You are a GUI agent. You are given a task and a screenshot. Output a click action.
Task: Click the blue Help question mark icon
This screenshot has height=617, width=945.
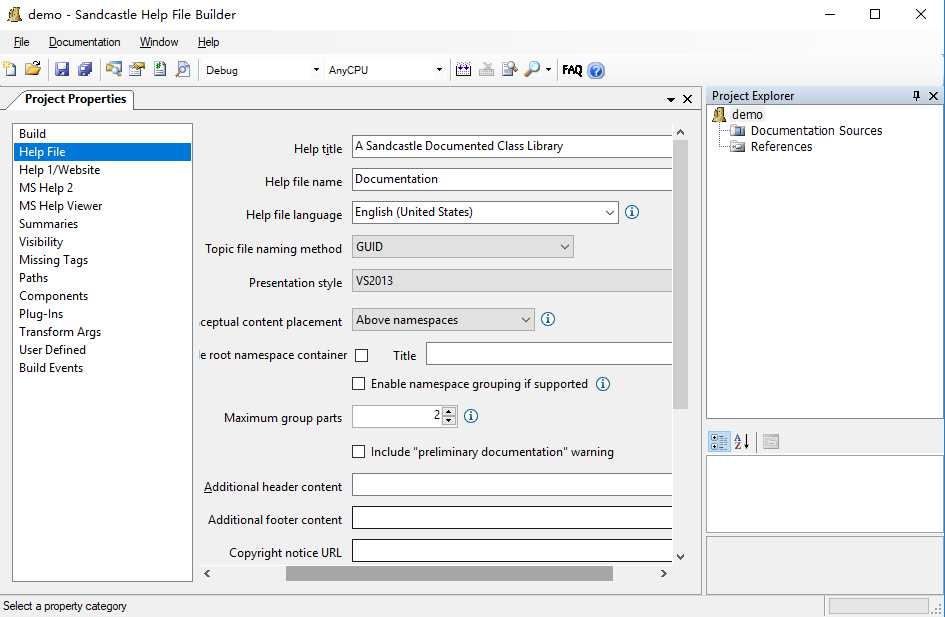[x=596, y=70]
